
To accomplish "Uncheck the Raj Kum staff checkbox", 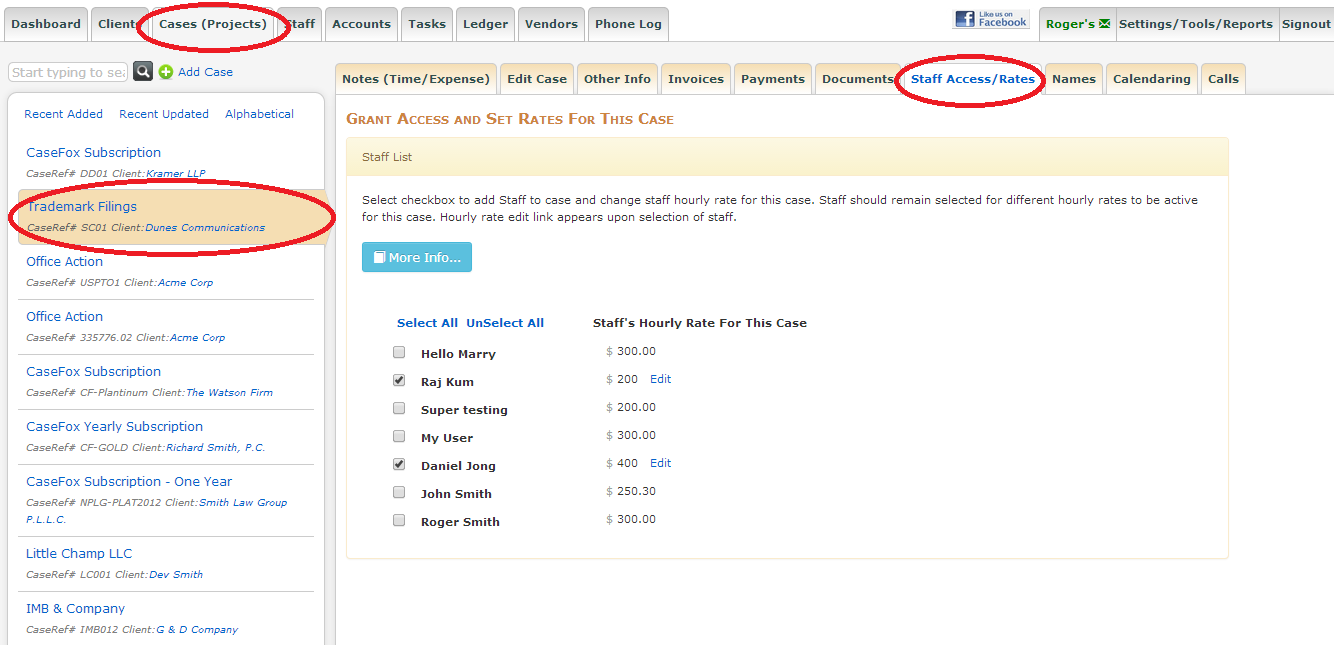I will tap(399, 381).
